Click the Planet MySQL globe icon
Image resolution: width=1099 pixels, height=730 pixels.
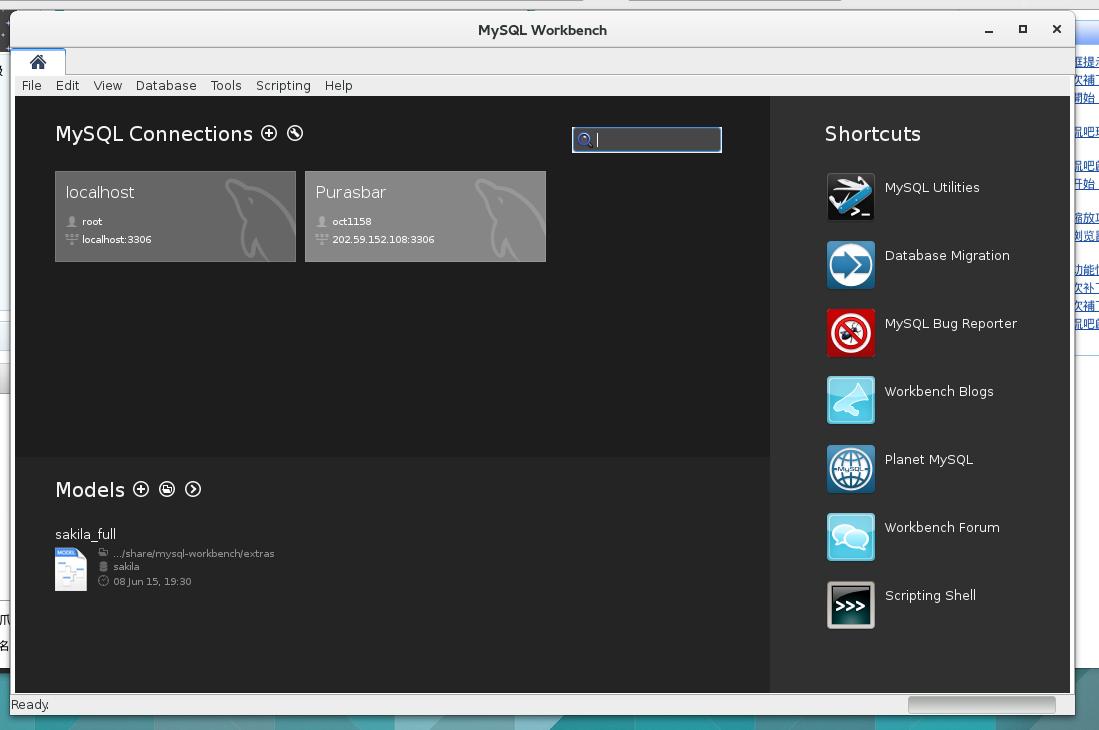pos(851,468)
